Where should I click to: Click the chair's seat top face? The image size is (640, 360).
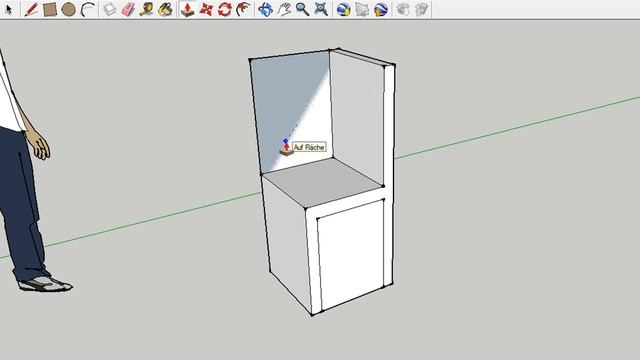pos(322,182)
